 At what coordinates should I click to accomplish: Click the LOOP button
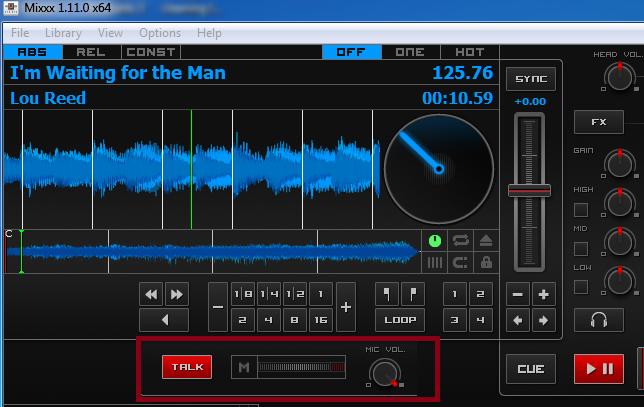click(x=400, y=320)
